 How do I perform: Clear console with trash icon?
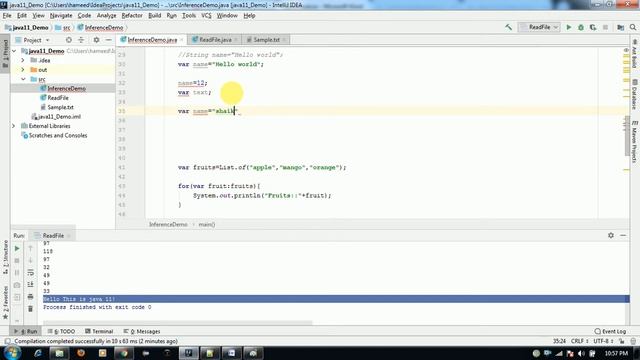pos(30,309)
